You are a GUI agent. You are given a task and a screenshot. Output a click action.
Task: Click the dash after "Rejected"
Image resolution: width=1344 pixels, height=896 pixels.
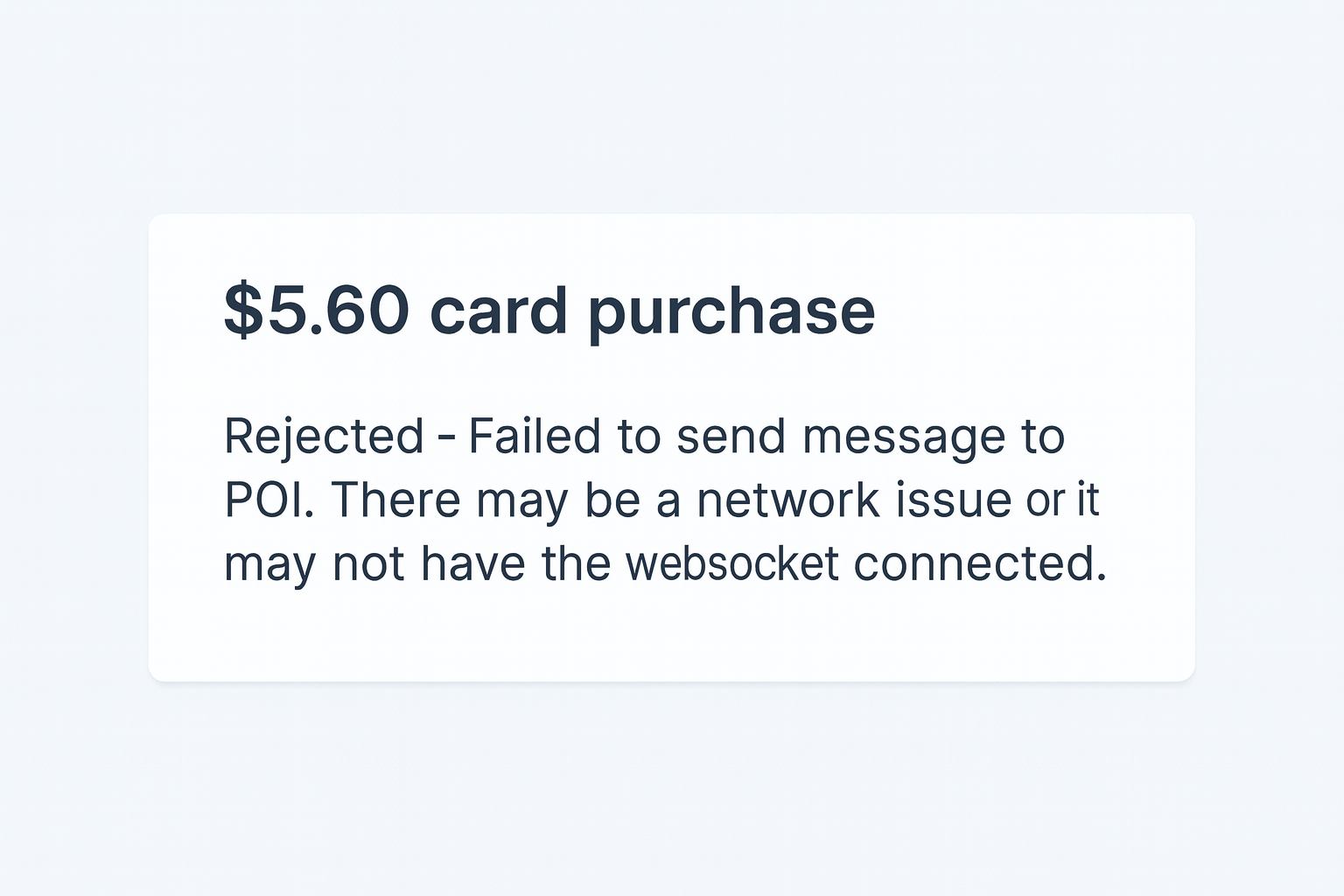tap(445, 437)
